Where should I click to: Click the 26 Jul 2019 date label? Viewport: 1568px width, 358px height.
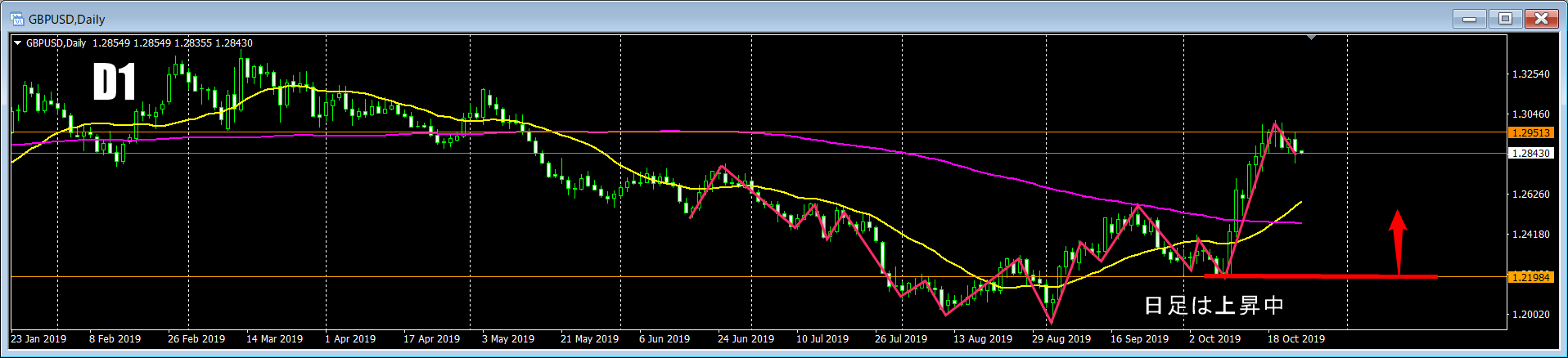(901, 338)
